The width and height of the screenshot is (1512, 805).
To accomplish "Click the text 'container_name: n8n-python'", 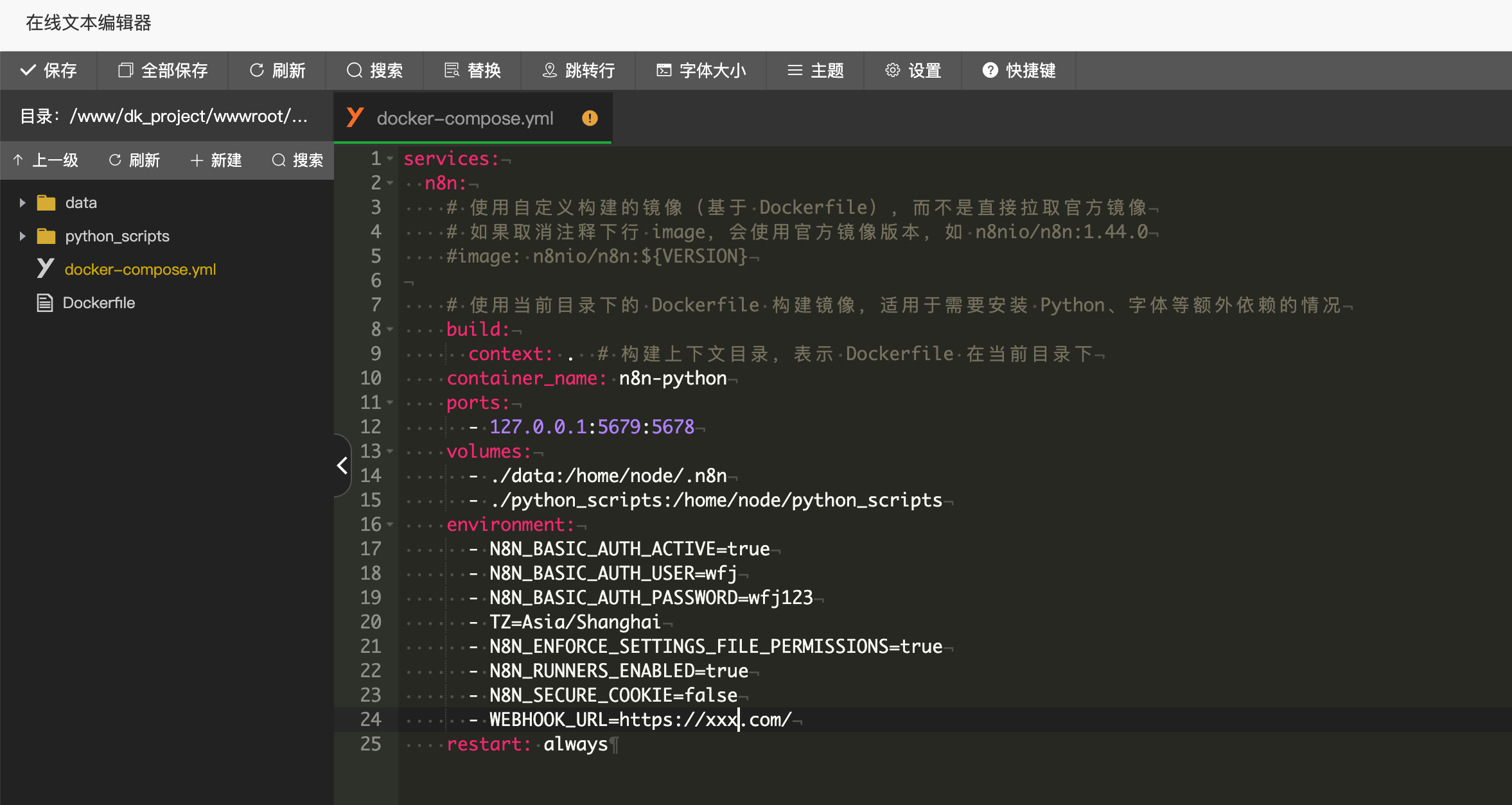I will (586, 379).
